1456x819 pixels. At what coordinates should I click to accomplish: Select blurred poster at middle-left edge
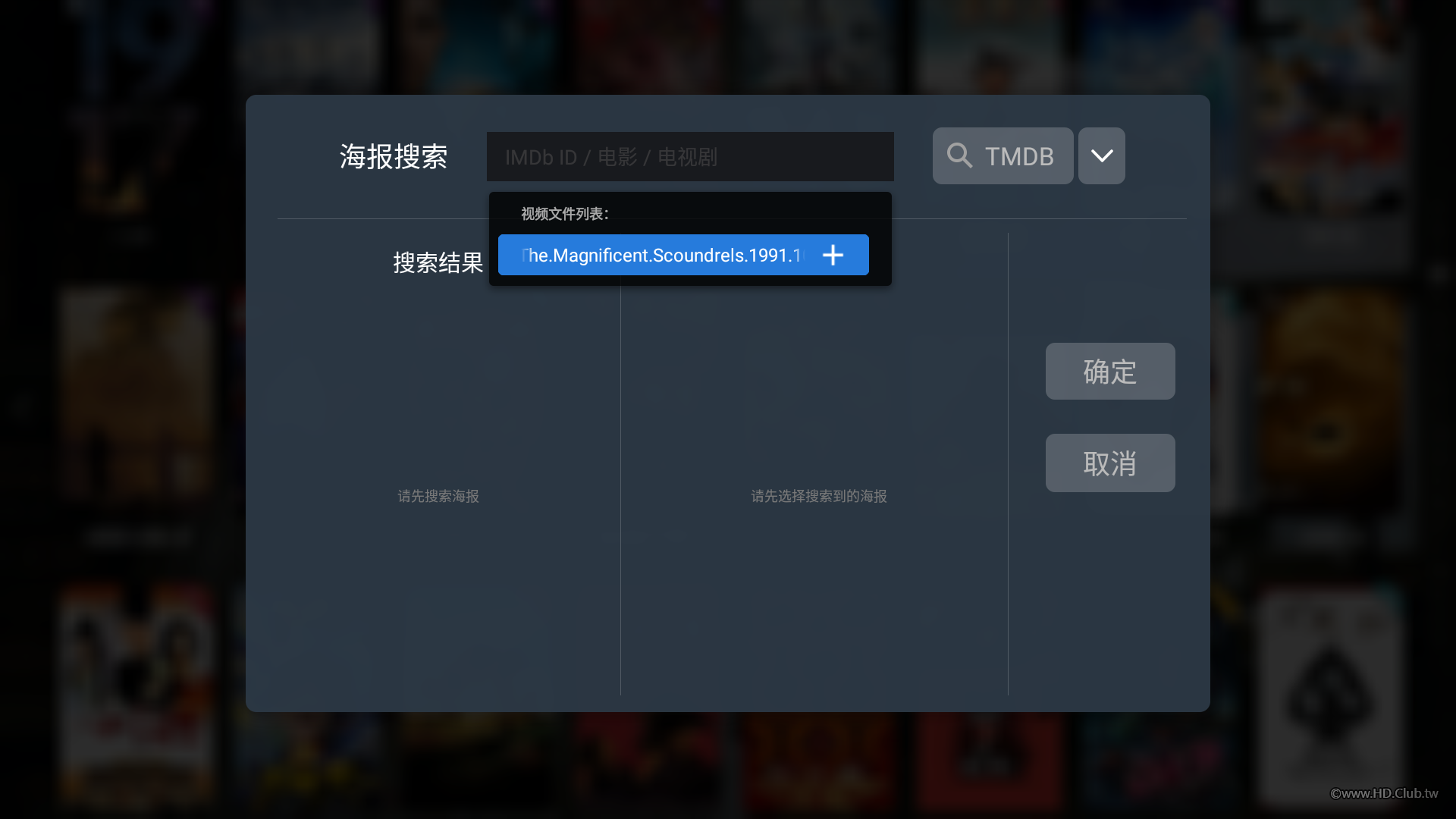(136, 394)
